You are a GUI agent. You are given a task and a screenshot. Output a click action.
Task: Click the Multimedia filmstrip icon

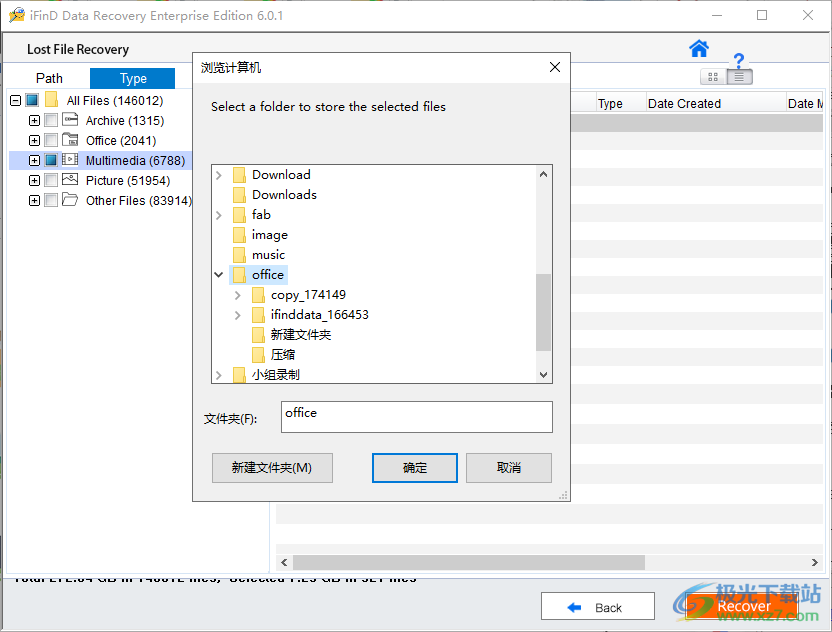(x=70, y=160)
